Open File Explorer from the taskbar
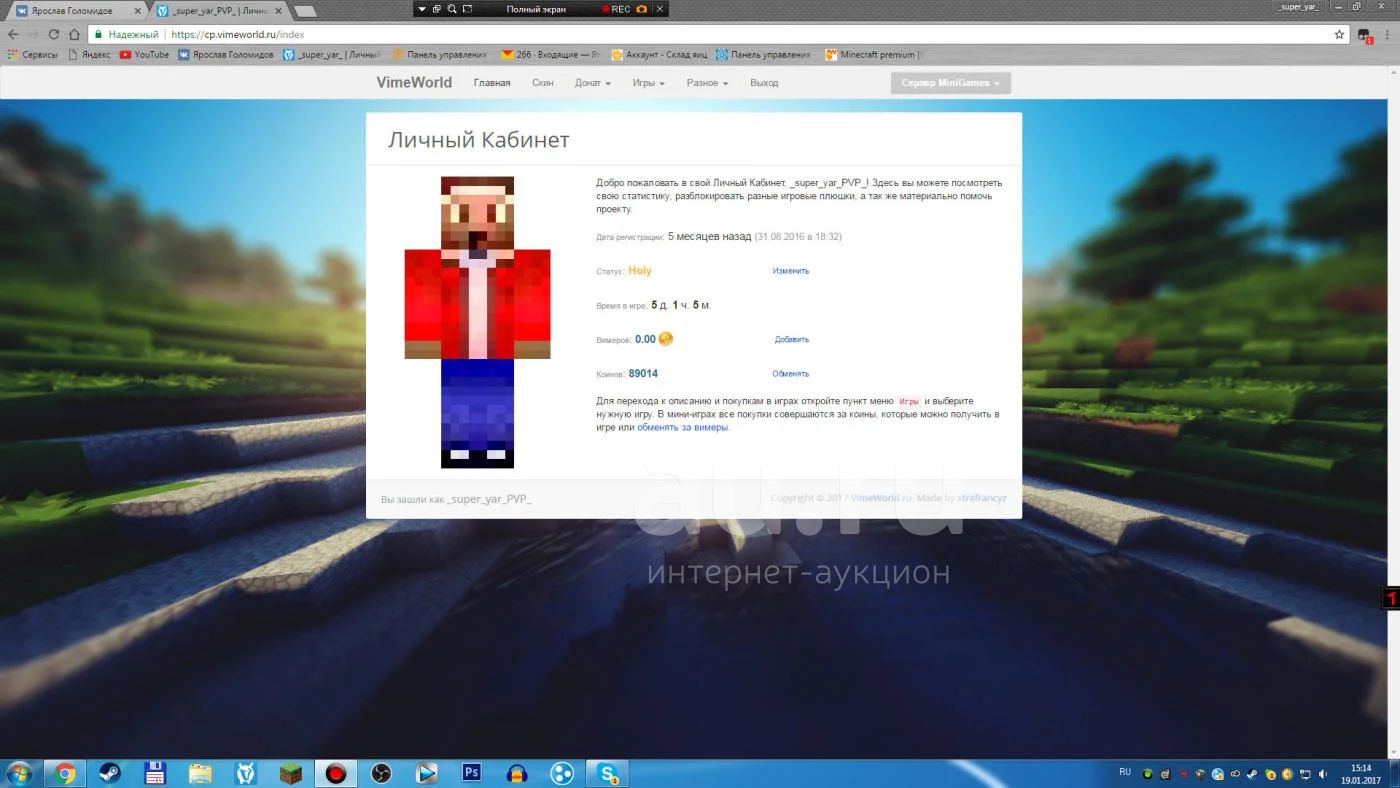The height and width of the screenshot is (788, 1400). 200,773
